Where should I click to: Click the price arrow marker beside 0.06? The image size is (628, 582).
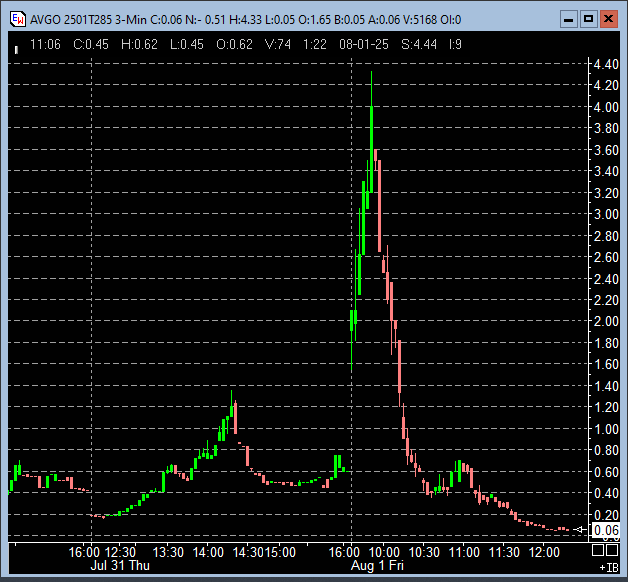click(x=580, y=530)
